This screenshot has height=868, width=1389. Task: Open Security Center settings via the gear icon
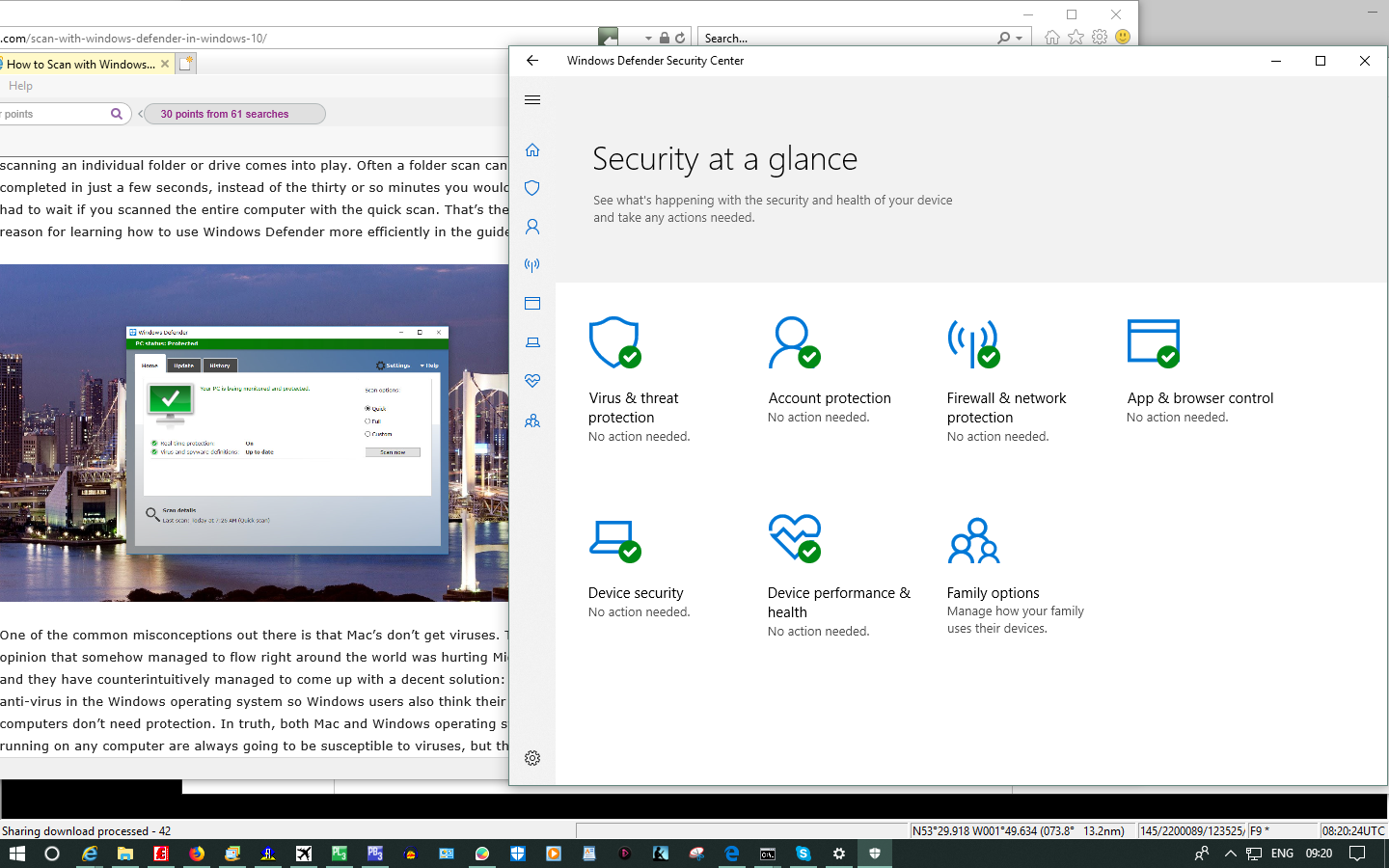tap(532, 758)
